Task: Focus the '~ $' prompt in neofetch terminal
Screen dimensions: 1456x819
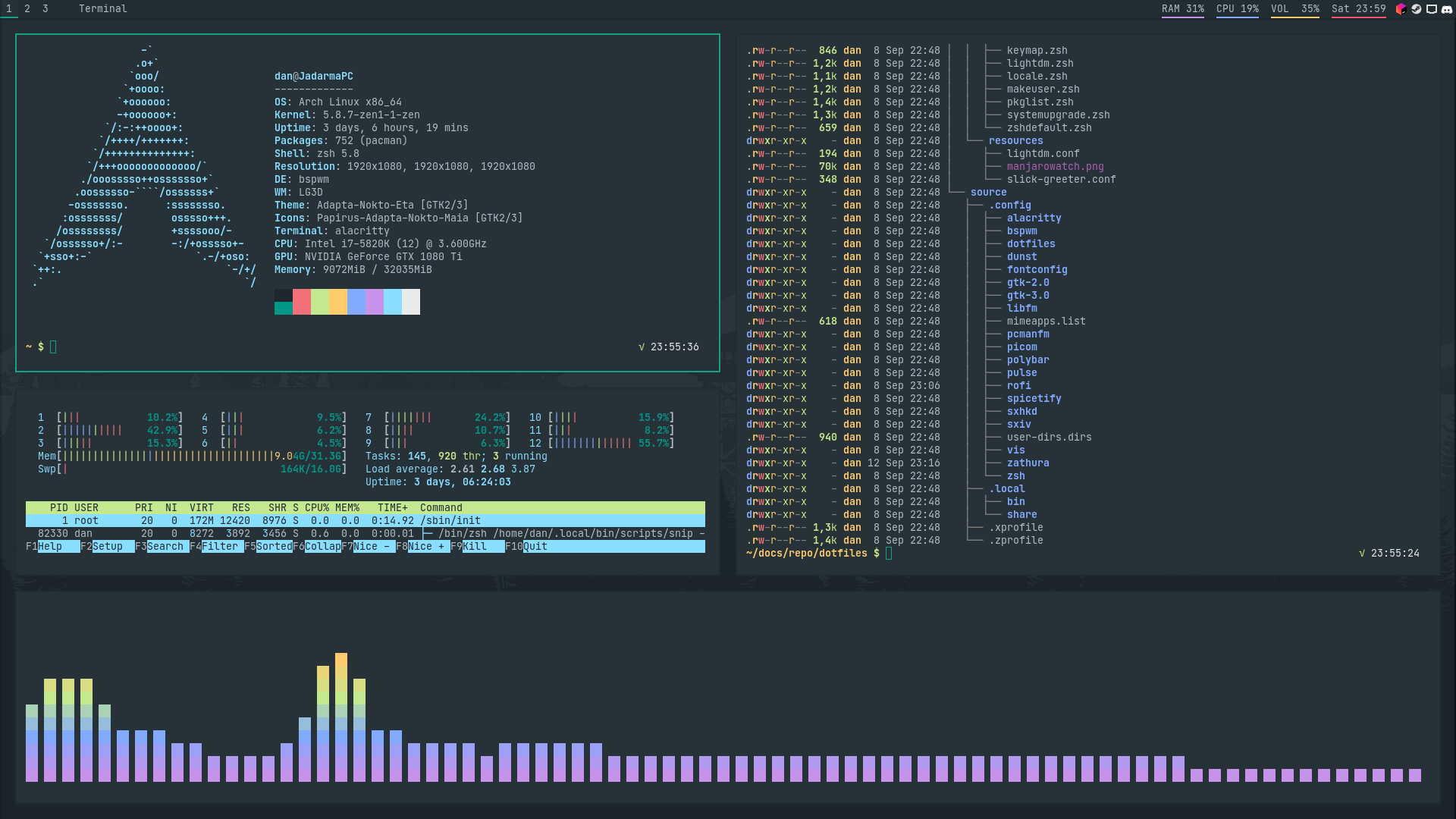Action: (41, 347)
